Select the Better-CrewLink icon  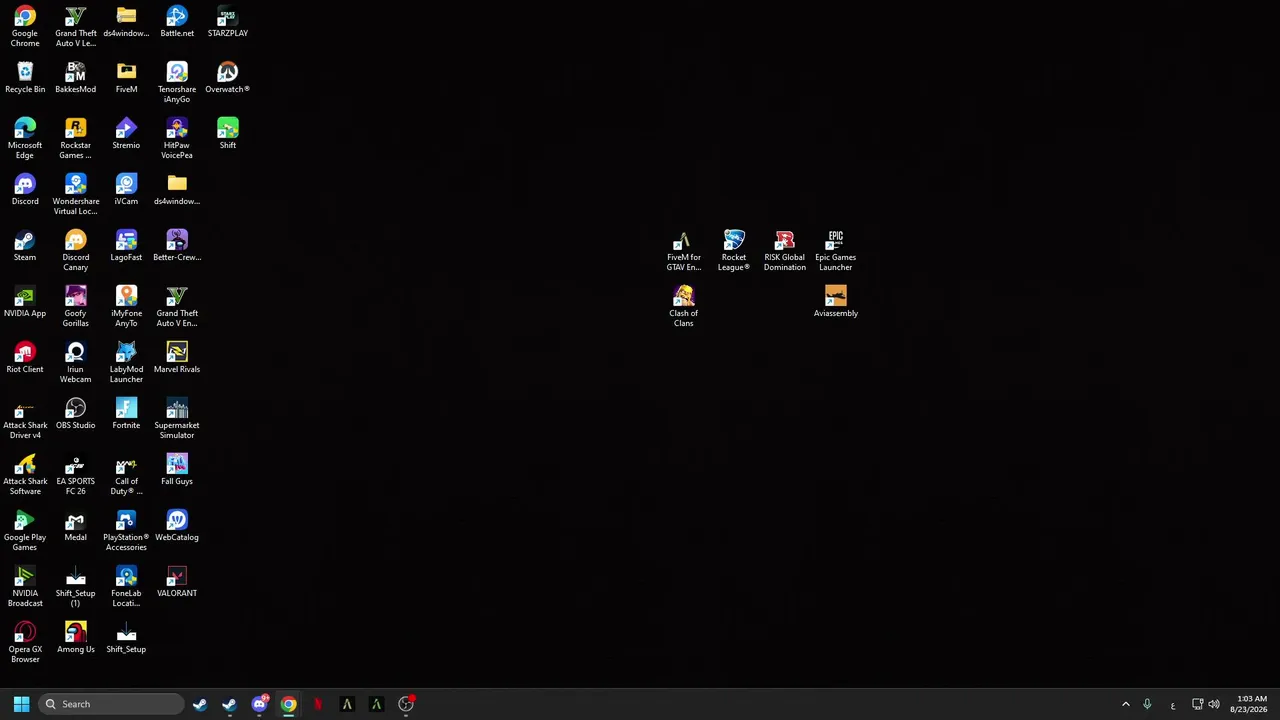[177, 246]
